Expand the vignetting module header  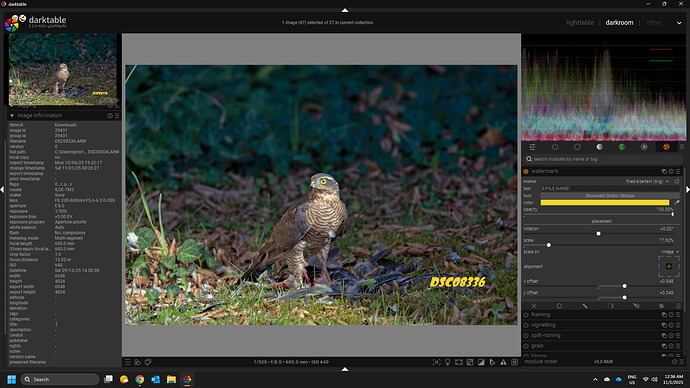[543, 325]
